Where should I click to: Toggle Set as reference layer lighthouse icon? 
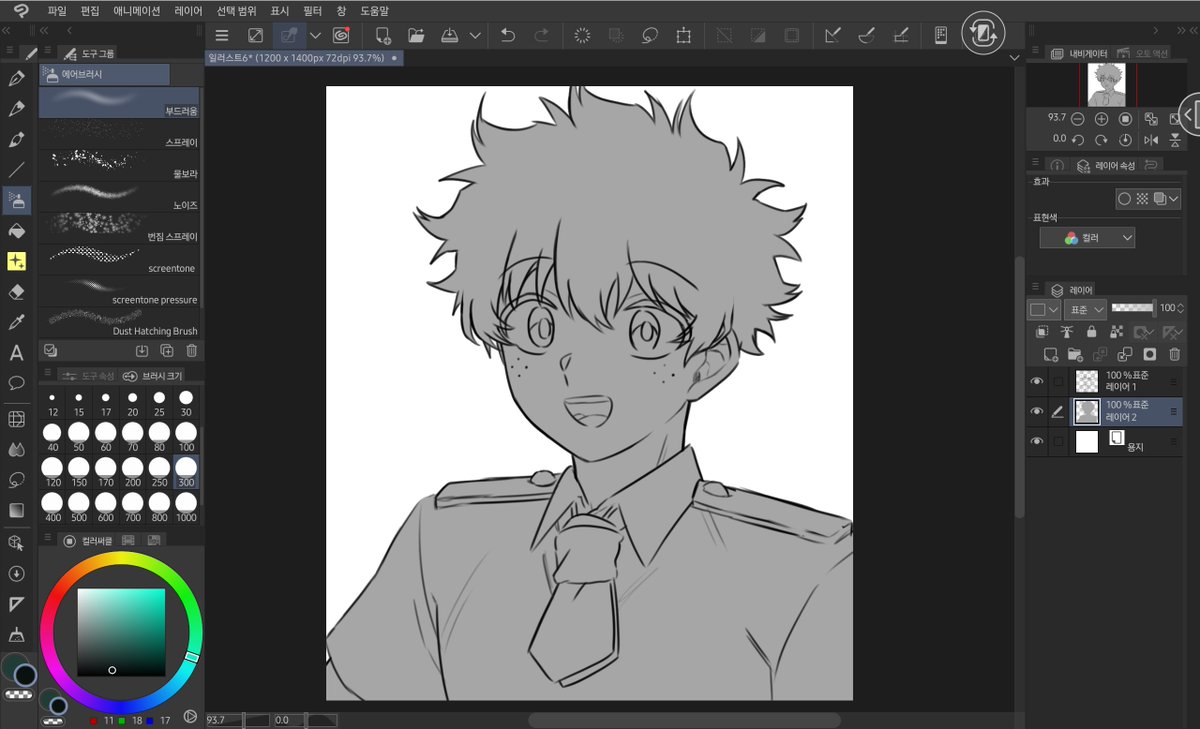pyautogui.click(x=1066, y=332)
